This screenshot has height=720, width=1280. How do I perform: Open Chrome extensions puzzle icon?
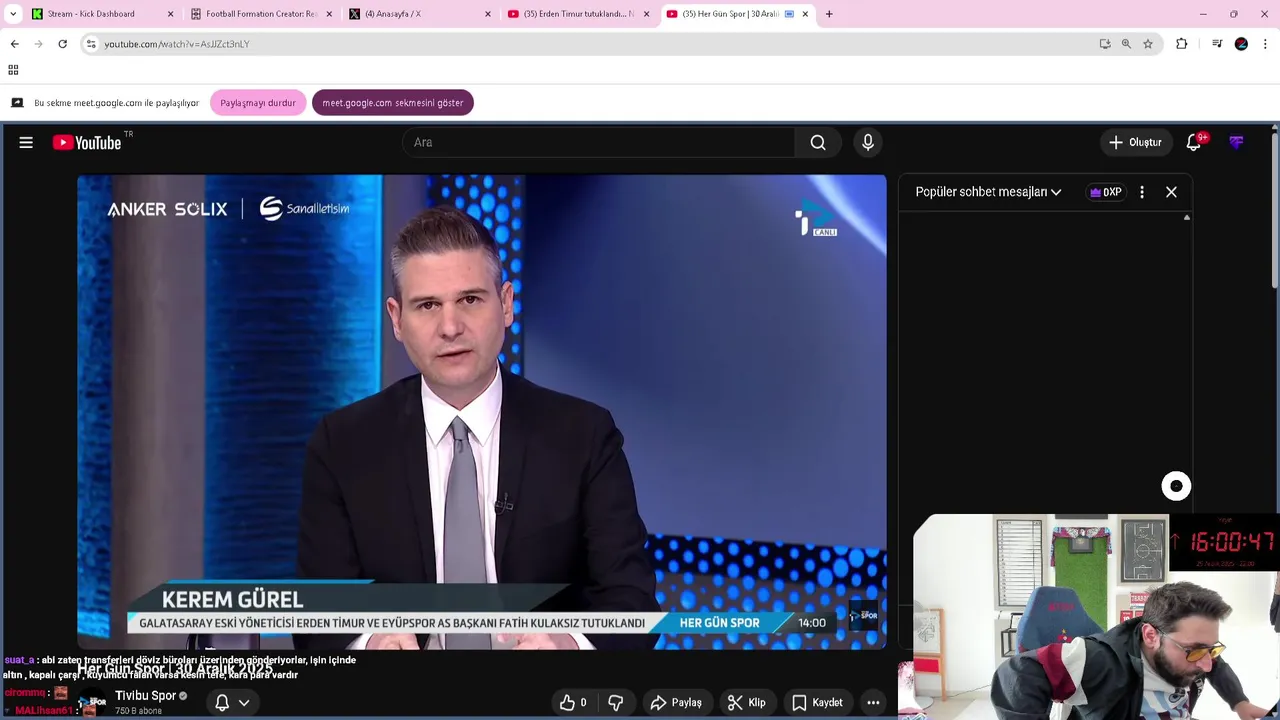point(1181,44)
